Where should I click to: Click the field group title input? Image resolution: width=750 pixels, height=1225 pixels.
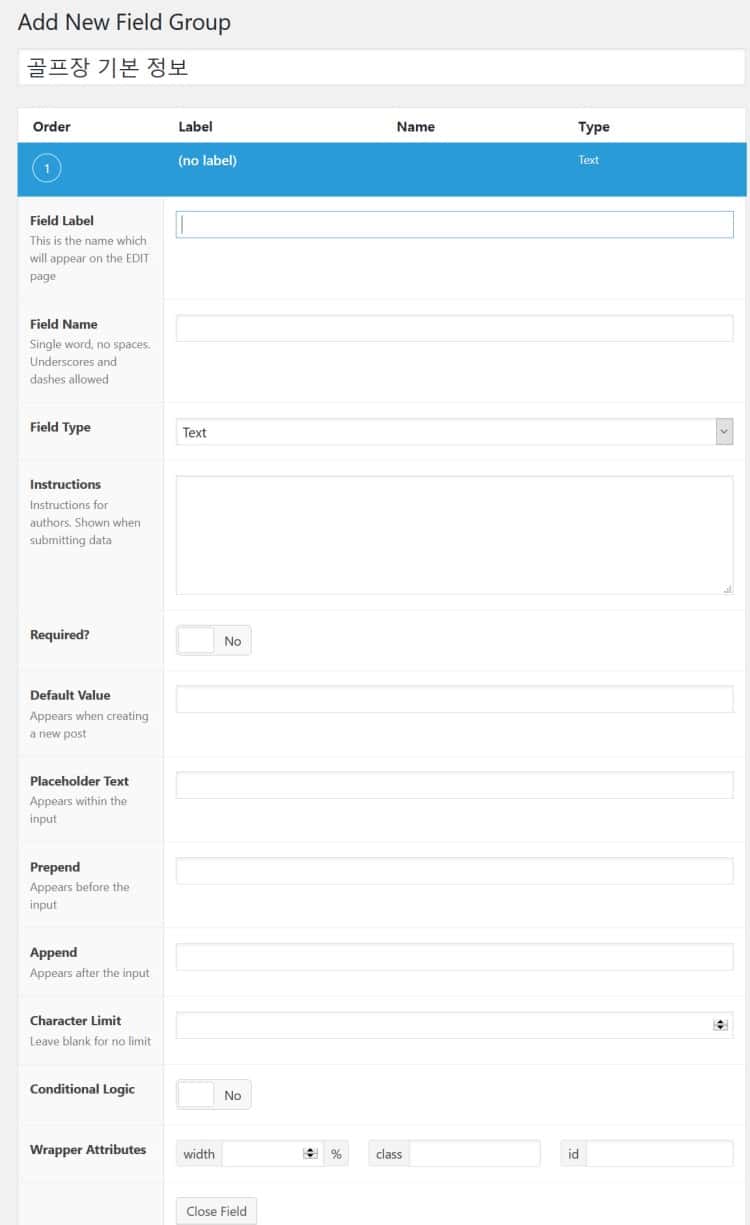point(381,68)
